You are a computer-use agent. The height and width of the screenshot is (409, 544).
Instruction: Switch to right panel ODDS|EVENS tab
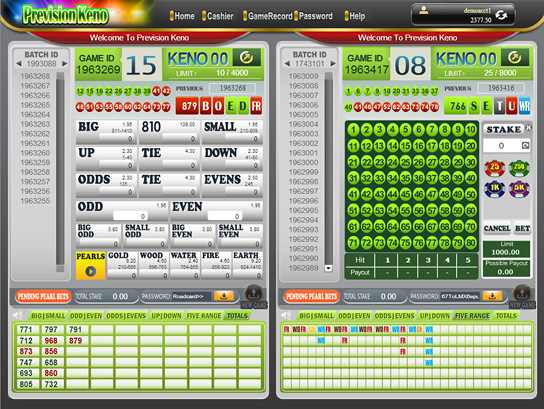394,316
